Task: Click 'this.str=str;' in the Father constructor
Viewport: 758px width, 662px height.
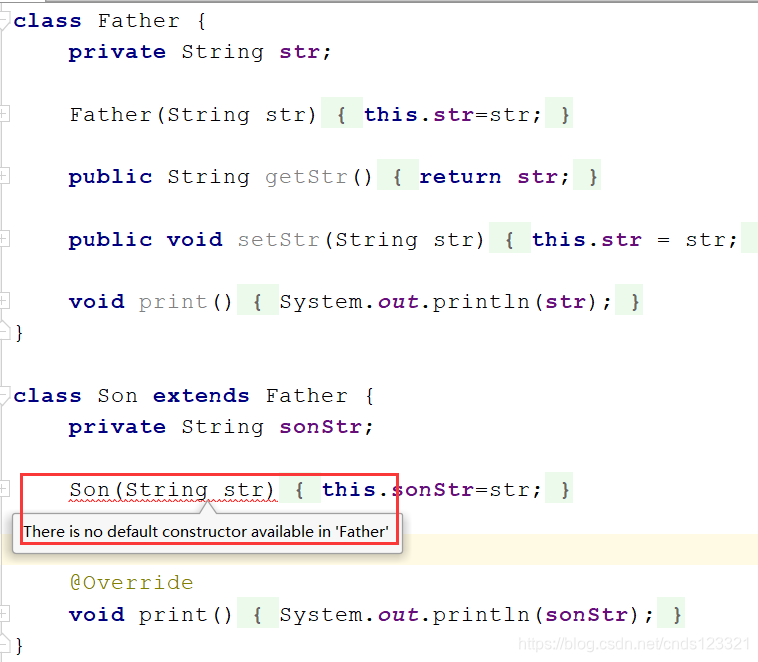Action: tap(453, 115)
